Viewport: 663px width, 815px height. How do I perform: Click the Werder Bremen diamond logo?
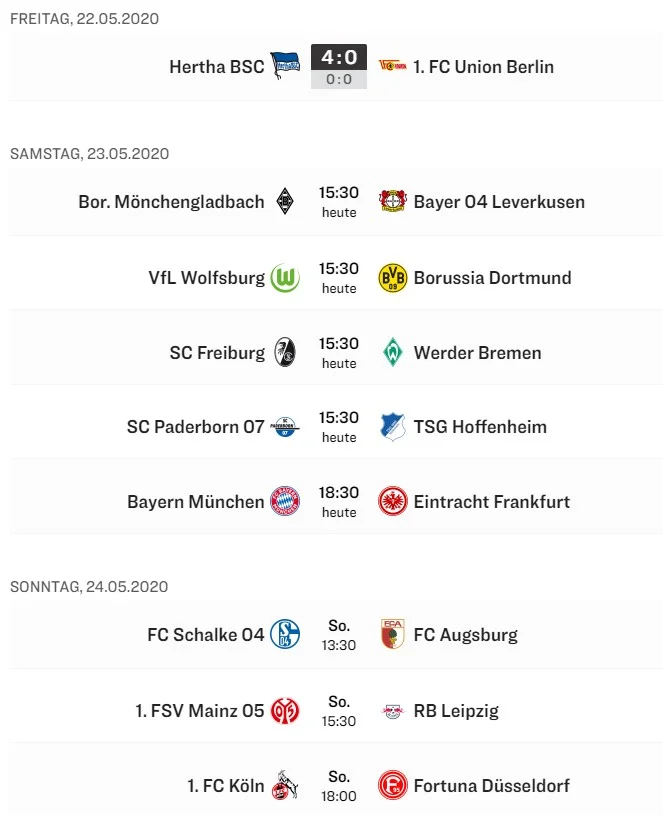[393, 353]
